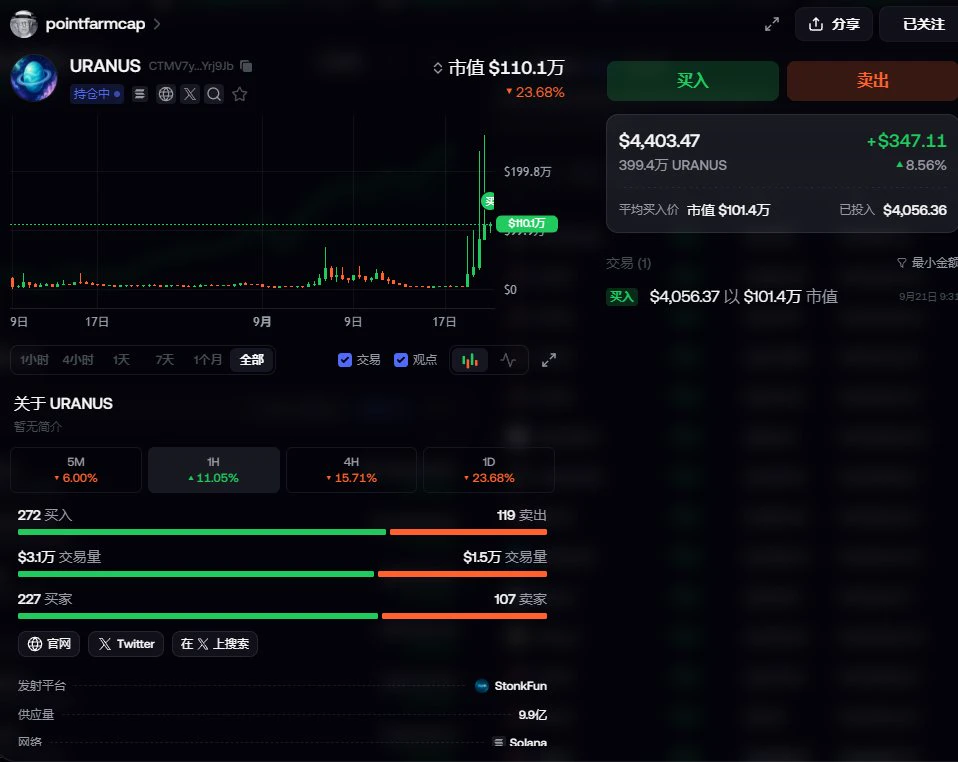Open the 官网 official site link
This screenshot has width=958, height=762.
tap(49, 644)
